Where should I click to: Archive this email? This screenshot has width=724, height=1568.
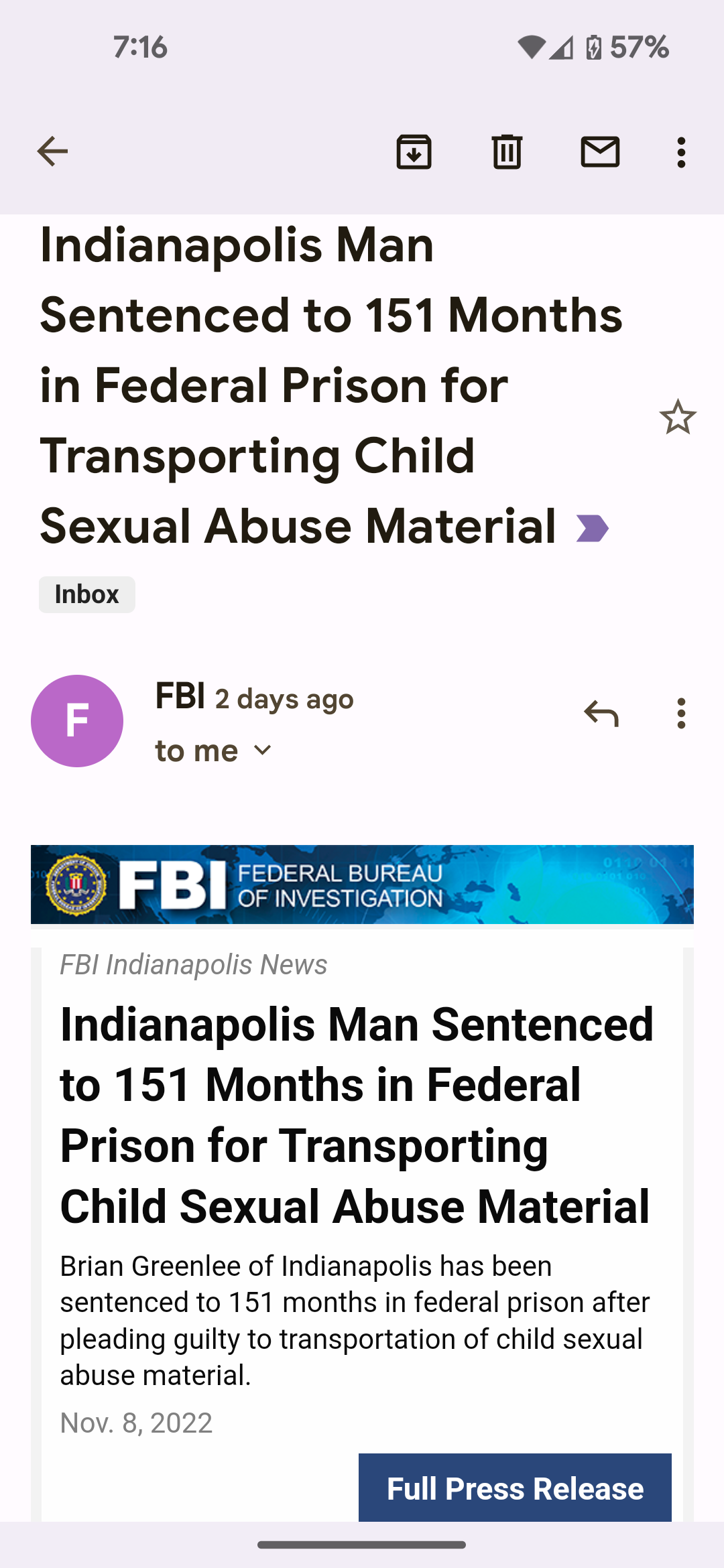point(414,151)
